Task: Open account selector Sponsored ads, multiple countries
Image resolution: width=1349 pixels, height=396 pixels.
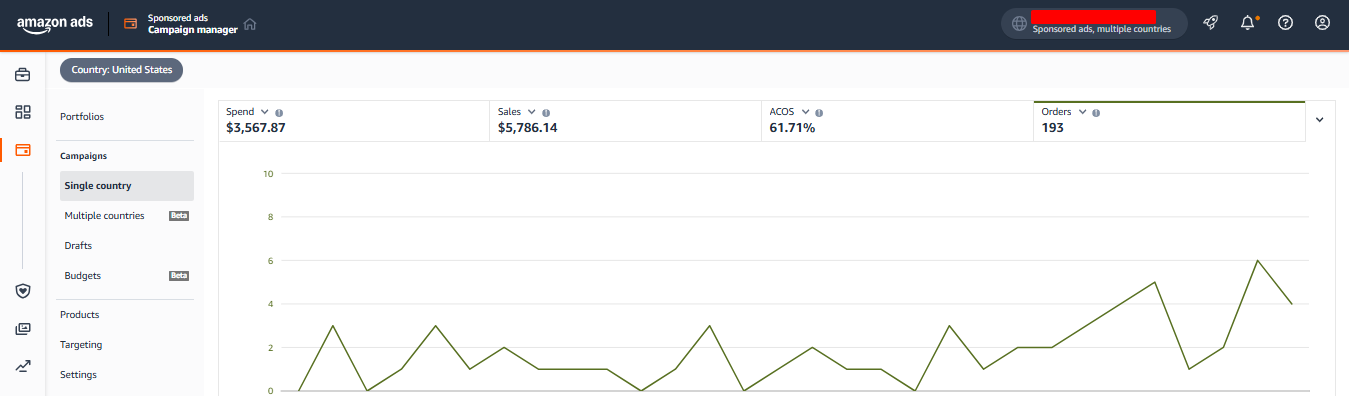Action: click(x=1094, y=23)
